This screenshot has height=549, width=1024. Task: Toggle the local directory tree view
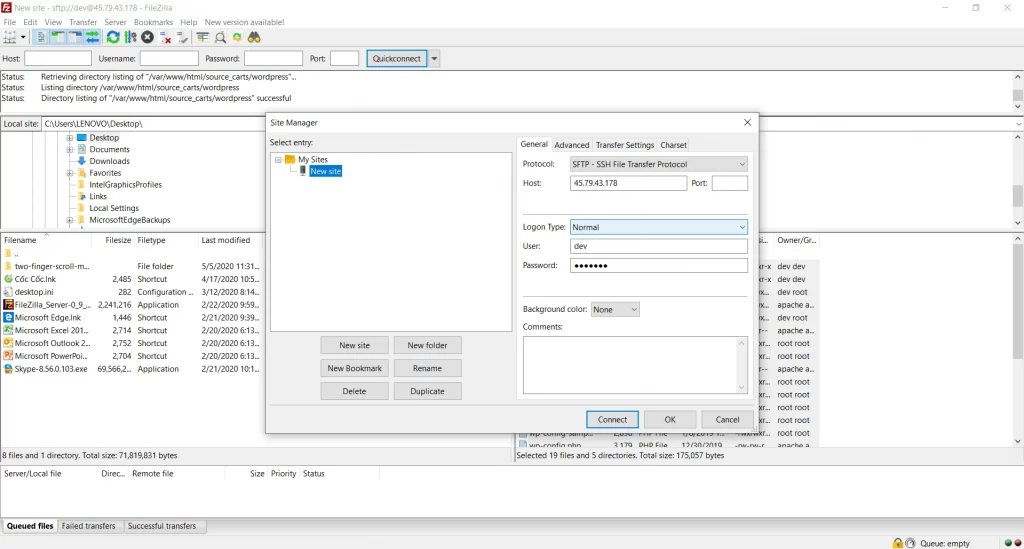coord(58,37)
